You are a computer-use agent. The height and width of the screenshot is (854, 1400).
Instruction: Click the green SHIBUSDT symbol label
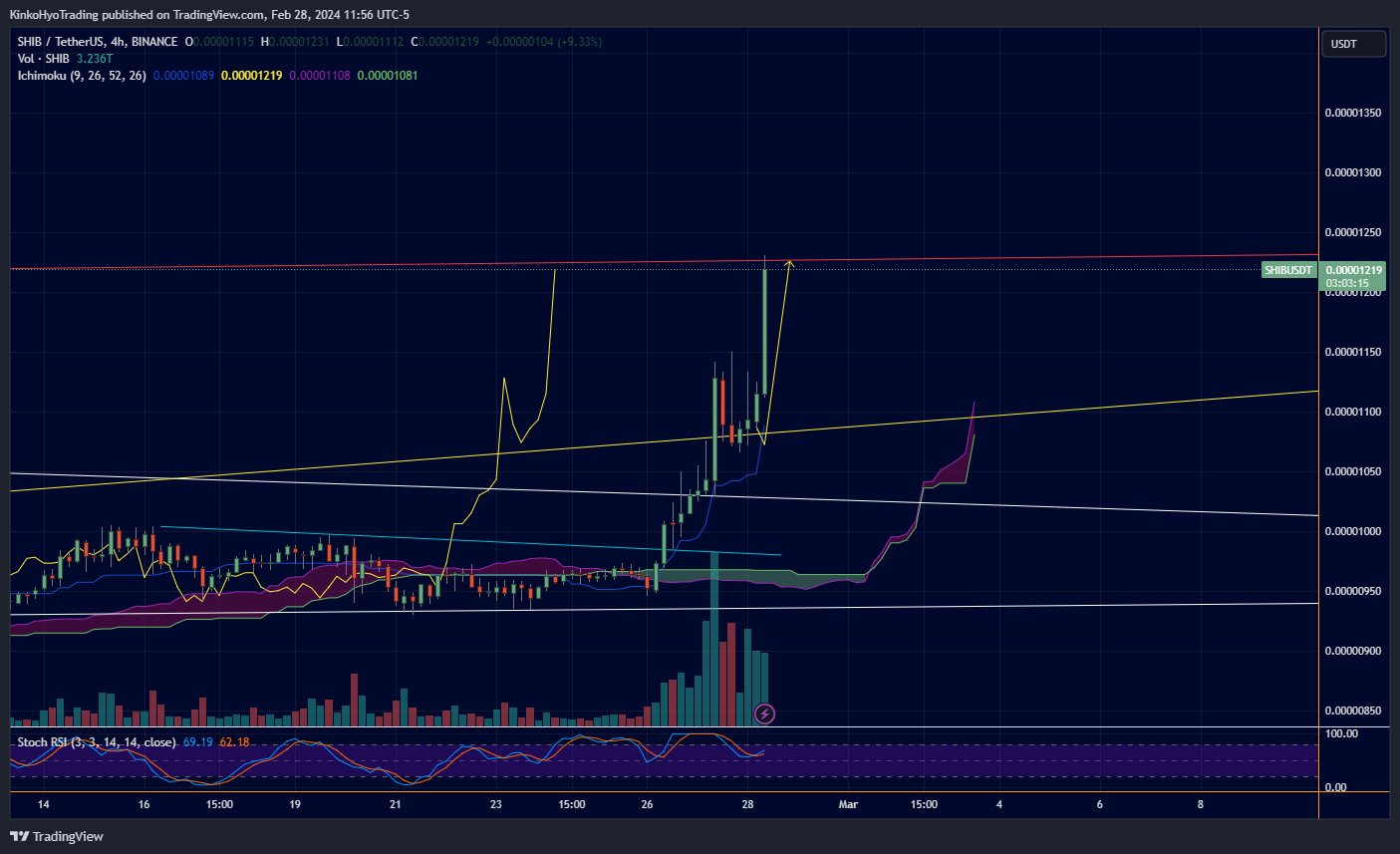click(x=1288, y=270)
